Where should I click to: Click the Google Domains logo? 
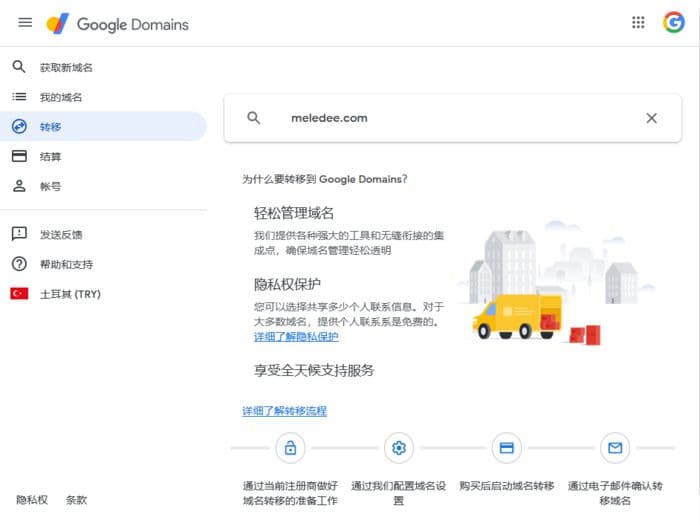pos(117,24)
